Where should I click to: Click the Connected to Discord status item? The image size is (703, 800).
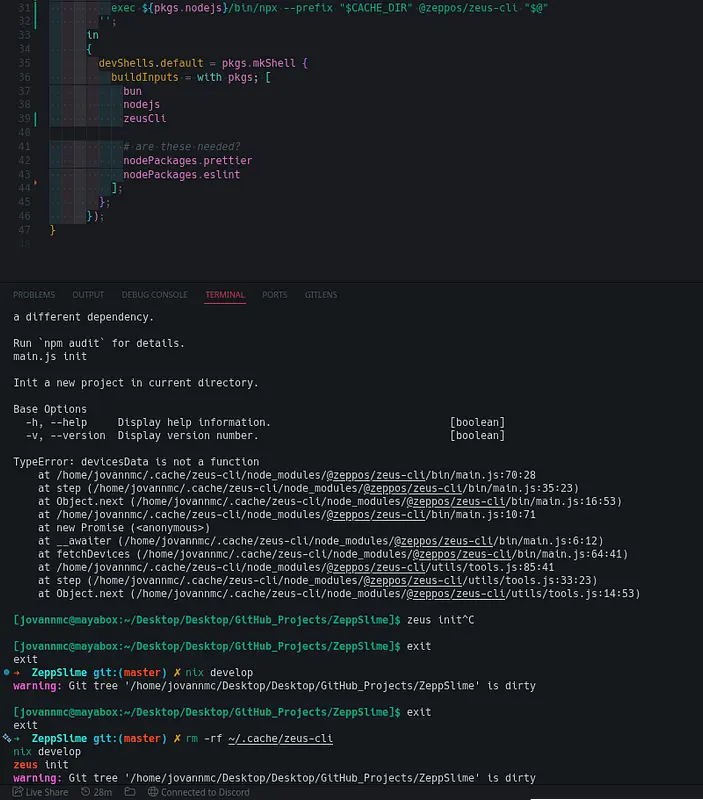tap(198, 792)
